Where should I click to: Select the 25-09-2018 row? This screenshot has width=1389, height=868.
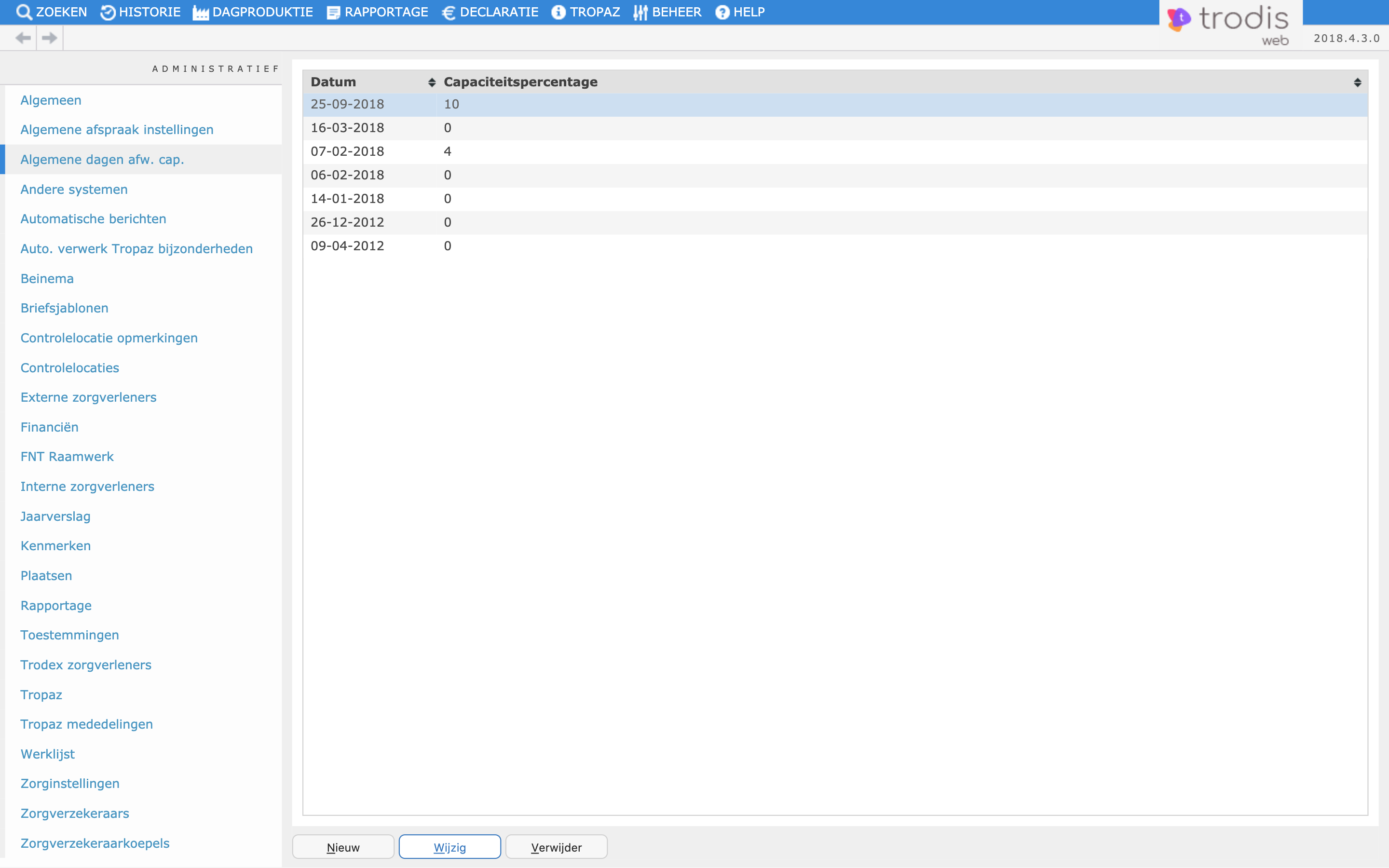835,105
